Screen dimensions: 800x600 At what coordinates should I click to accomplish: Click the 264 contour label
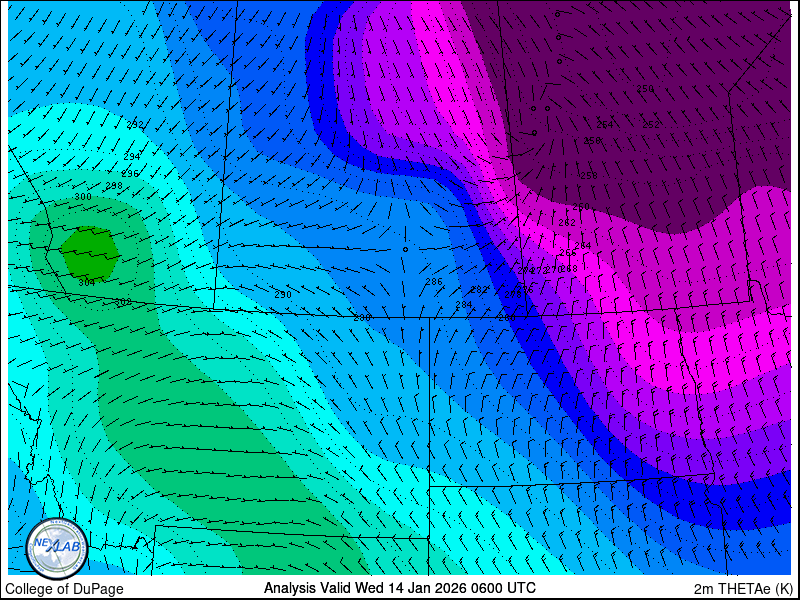coord(582,246)
